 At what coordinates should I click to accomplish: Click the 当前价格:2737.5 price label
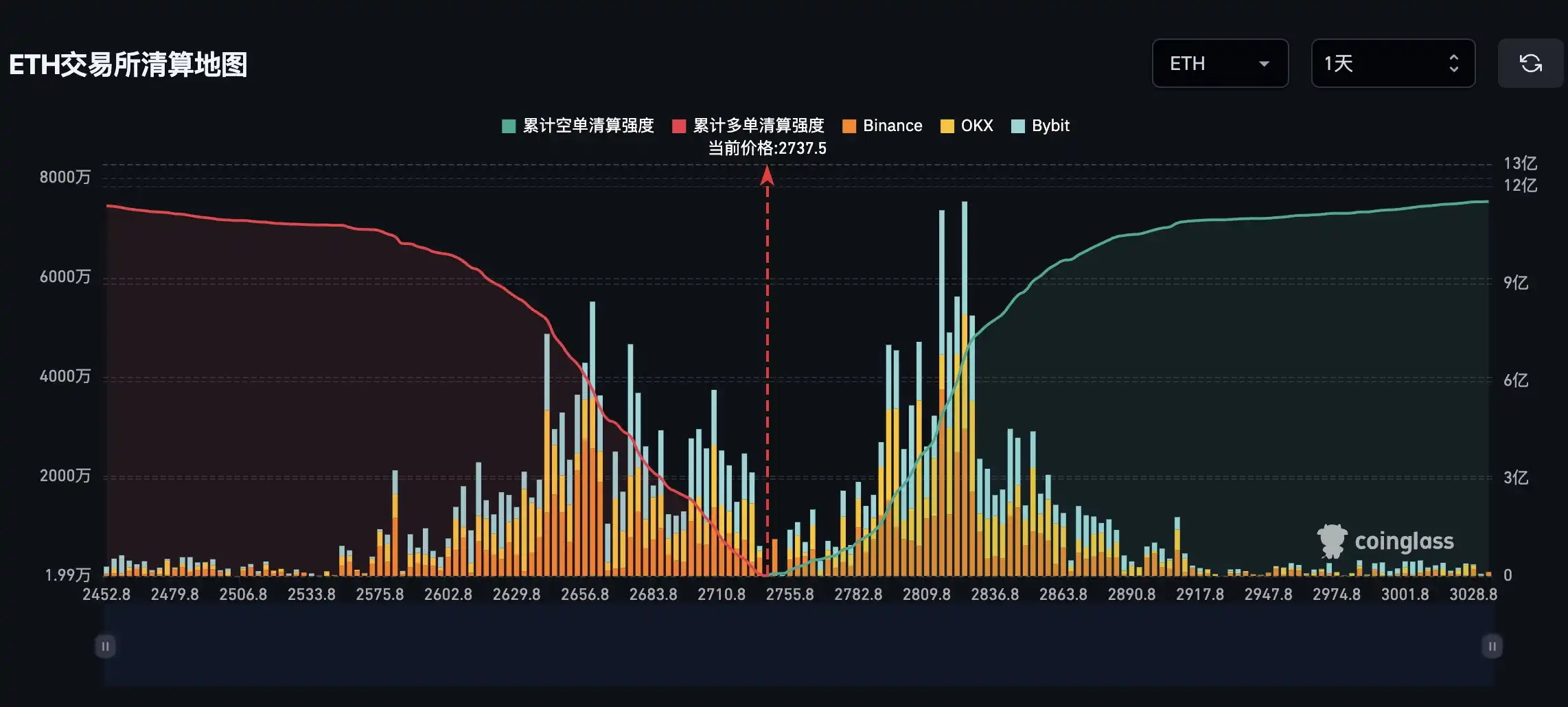767,148
